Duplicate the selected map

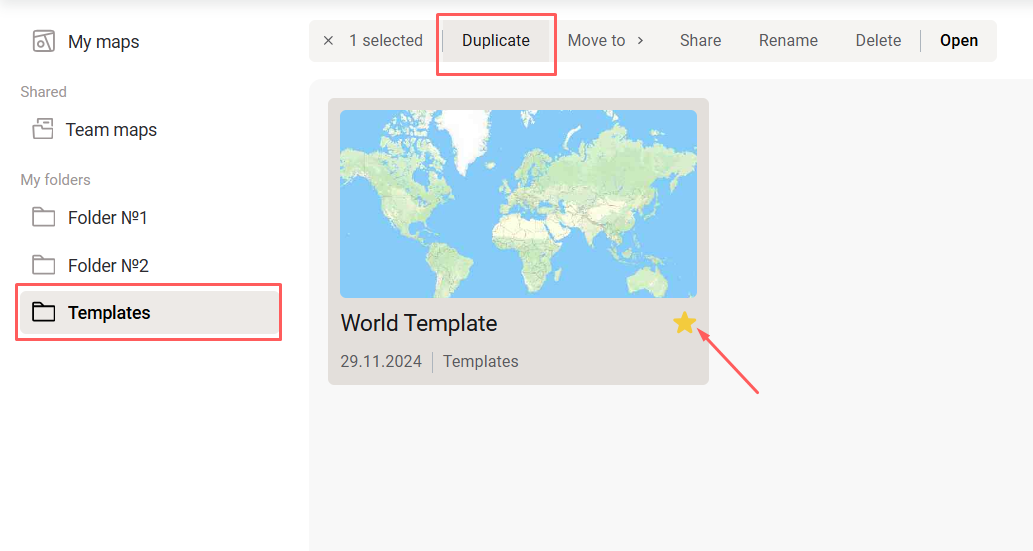click(496, 41)
